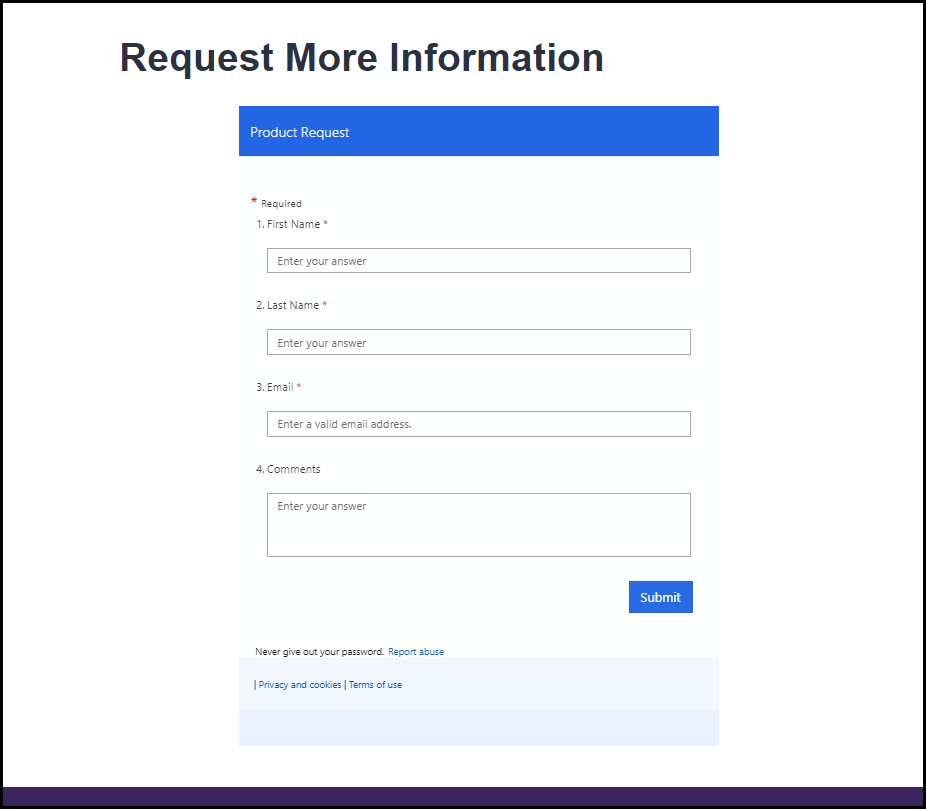Click the Request More Information title
The image size is (926, 809).
(361, 57)
